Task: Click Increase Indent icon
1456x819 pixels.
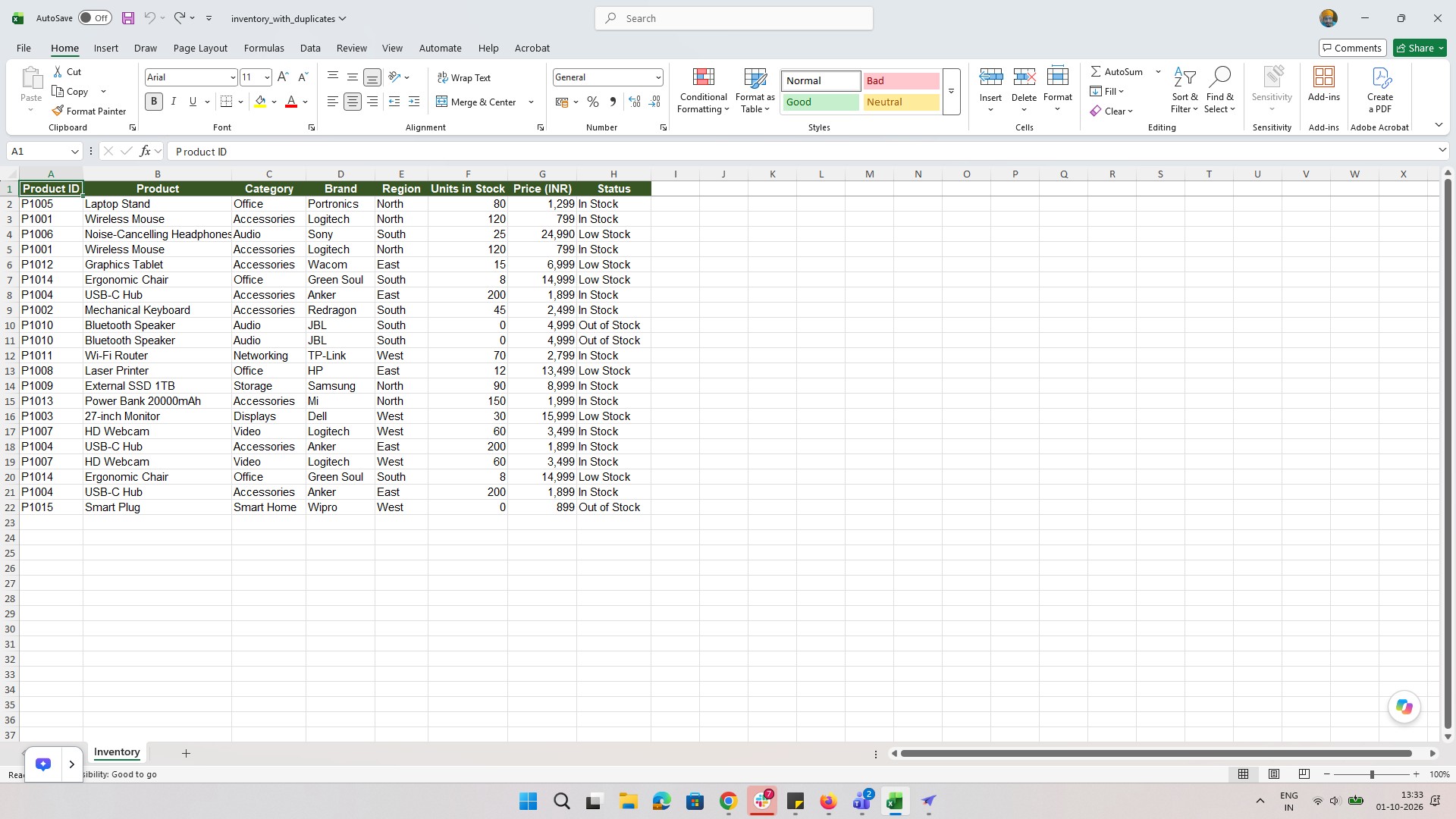Action: (x=414, y=102)
